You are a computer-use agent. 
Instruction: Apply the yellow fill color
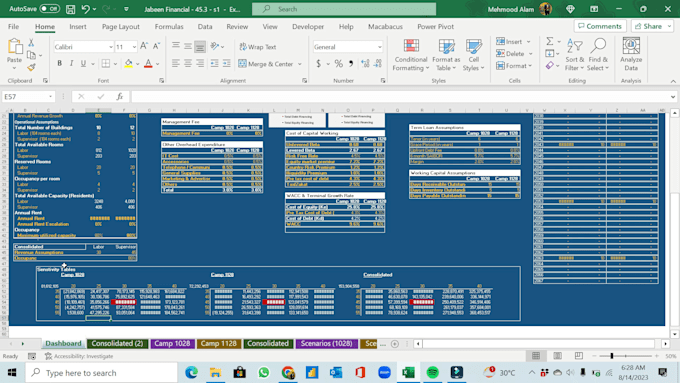click(x=128, y=64)
